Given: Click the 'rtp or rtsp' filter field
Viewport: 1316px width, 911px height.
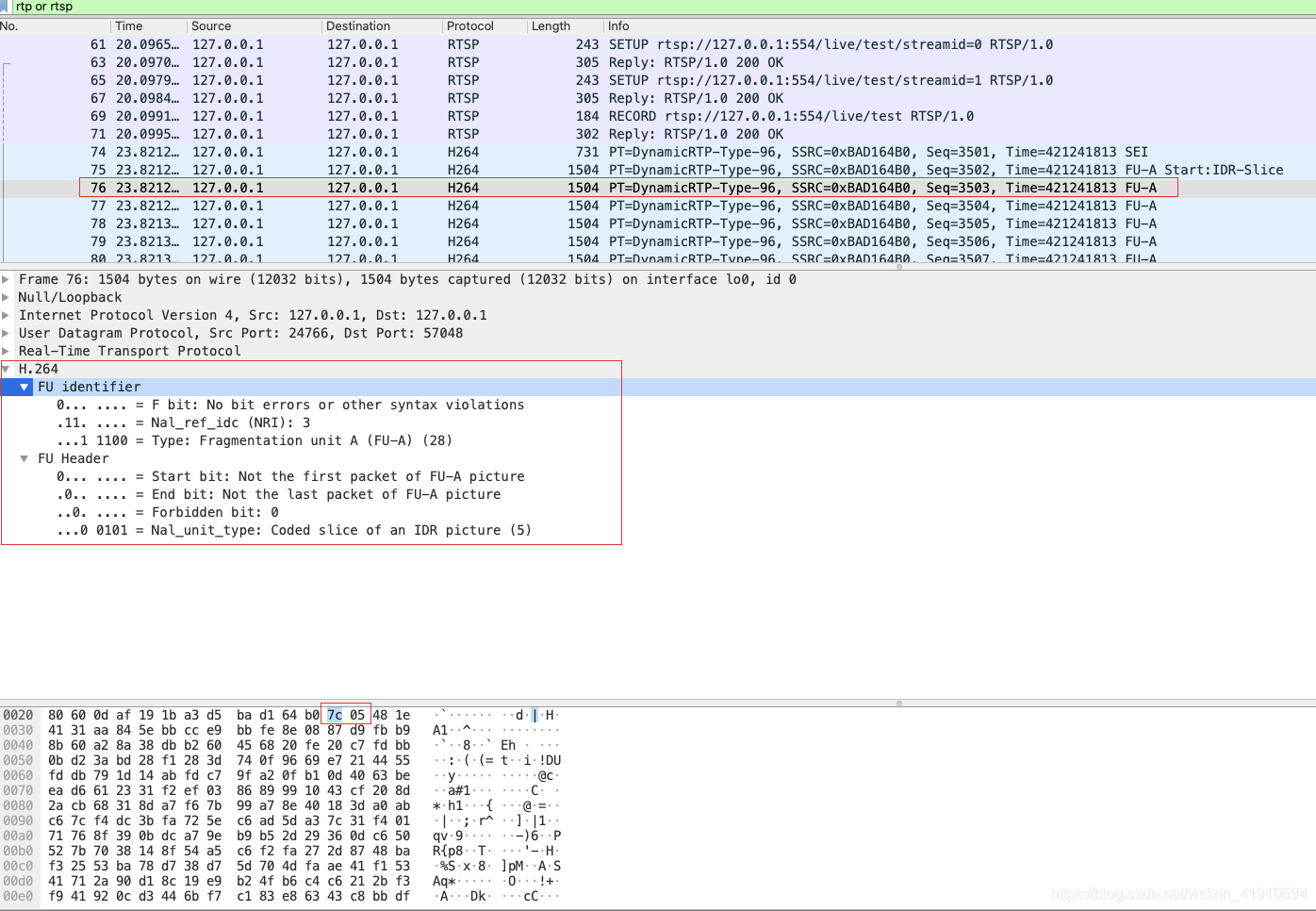Looking at the screenshot, I should tap(664, 7).
